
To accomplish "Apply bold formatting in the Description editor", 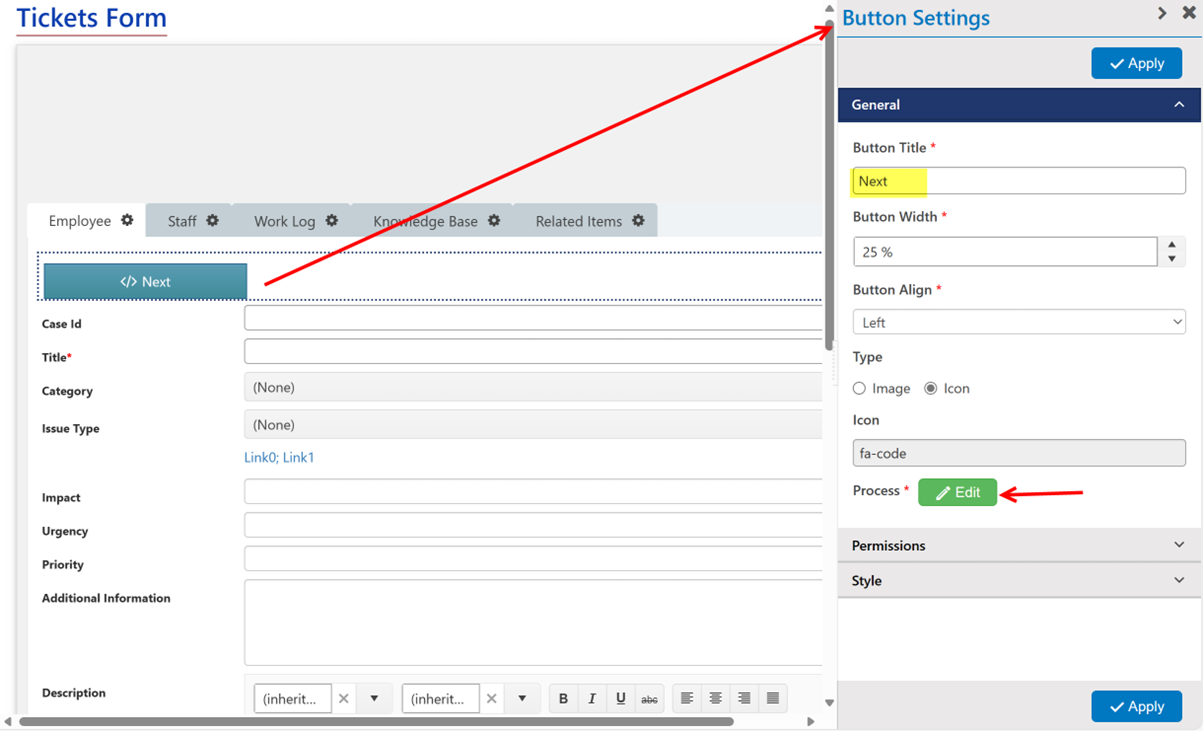I will 563,698.
